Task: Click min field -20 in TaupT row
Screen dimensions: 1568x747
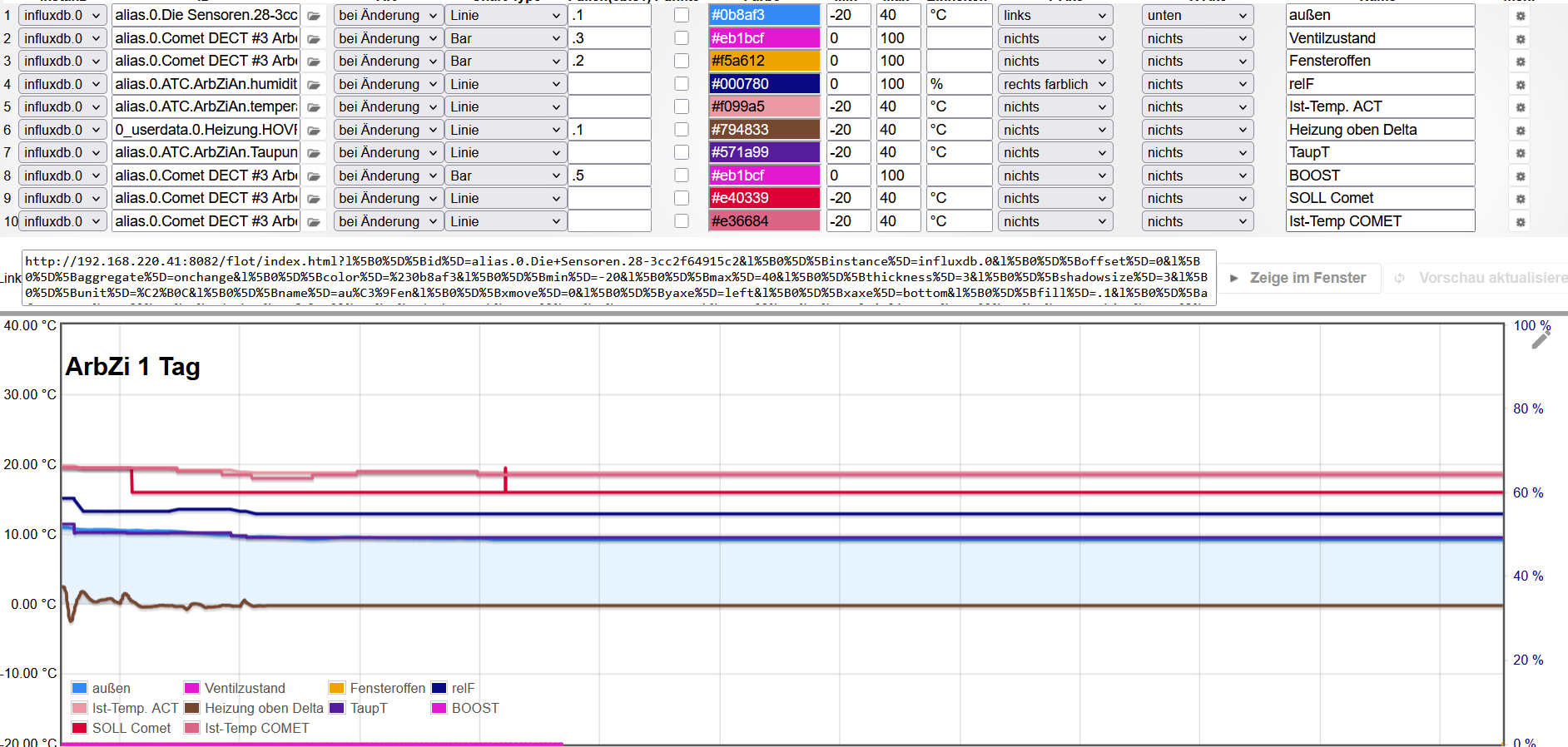Action: pyautogui.click(x=848, y=152)
